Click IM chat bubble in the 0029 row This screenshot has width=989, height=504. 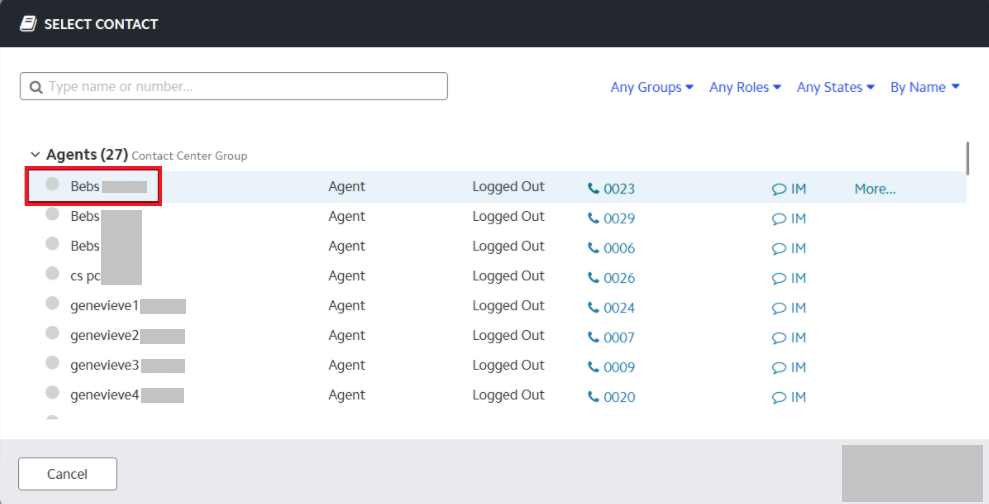(779, 219)
